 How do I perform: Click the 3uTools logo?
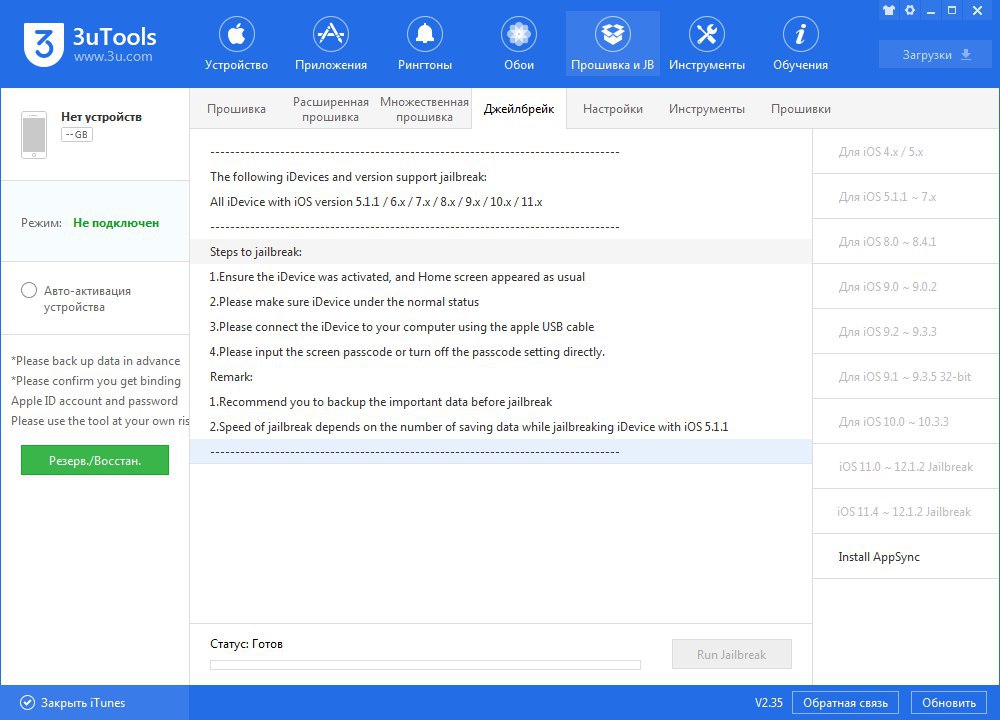(44, 44)
